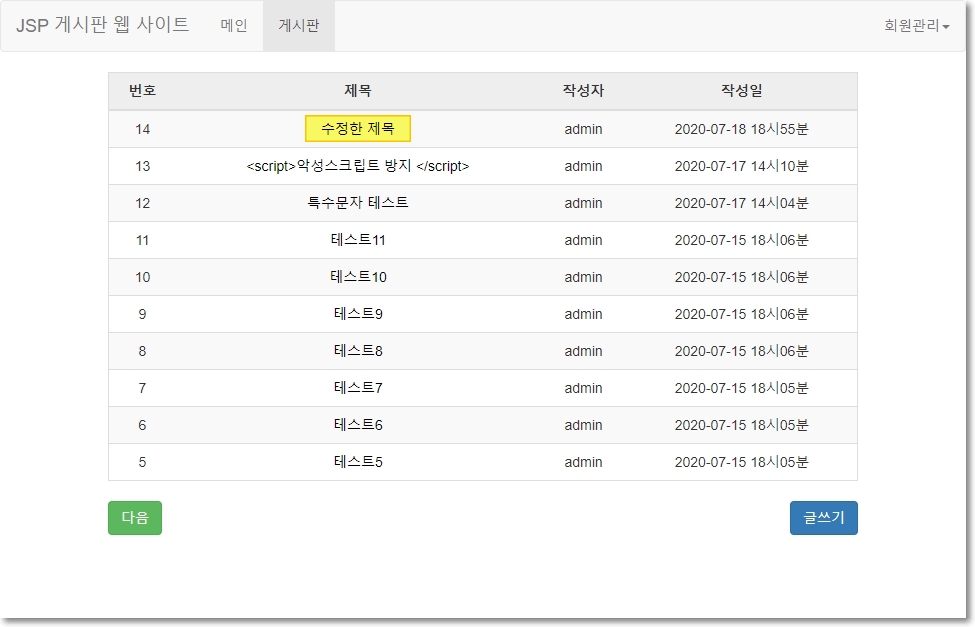Click the 번호 column header
This screenshot has width=975, height=627.
tap(142, 91)
